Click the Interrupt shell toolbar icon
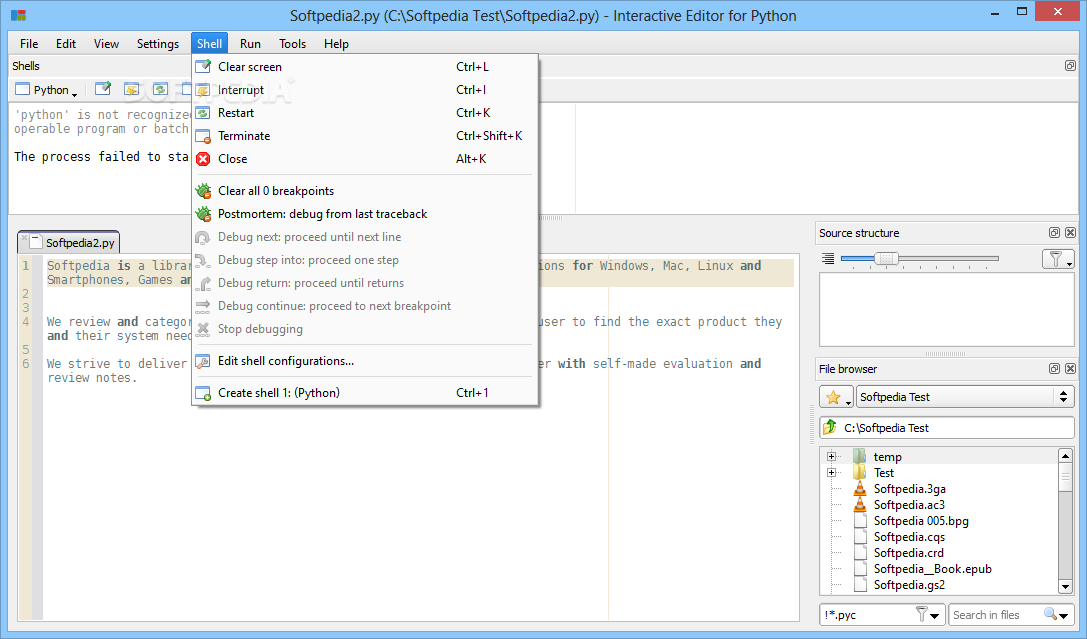This screenshot has height=639, width=1087. [132, 89]
